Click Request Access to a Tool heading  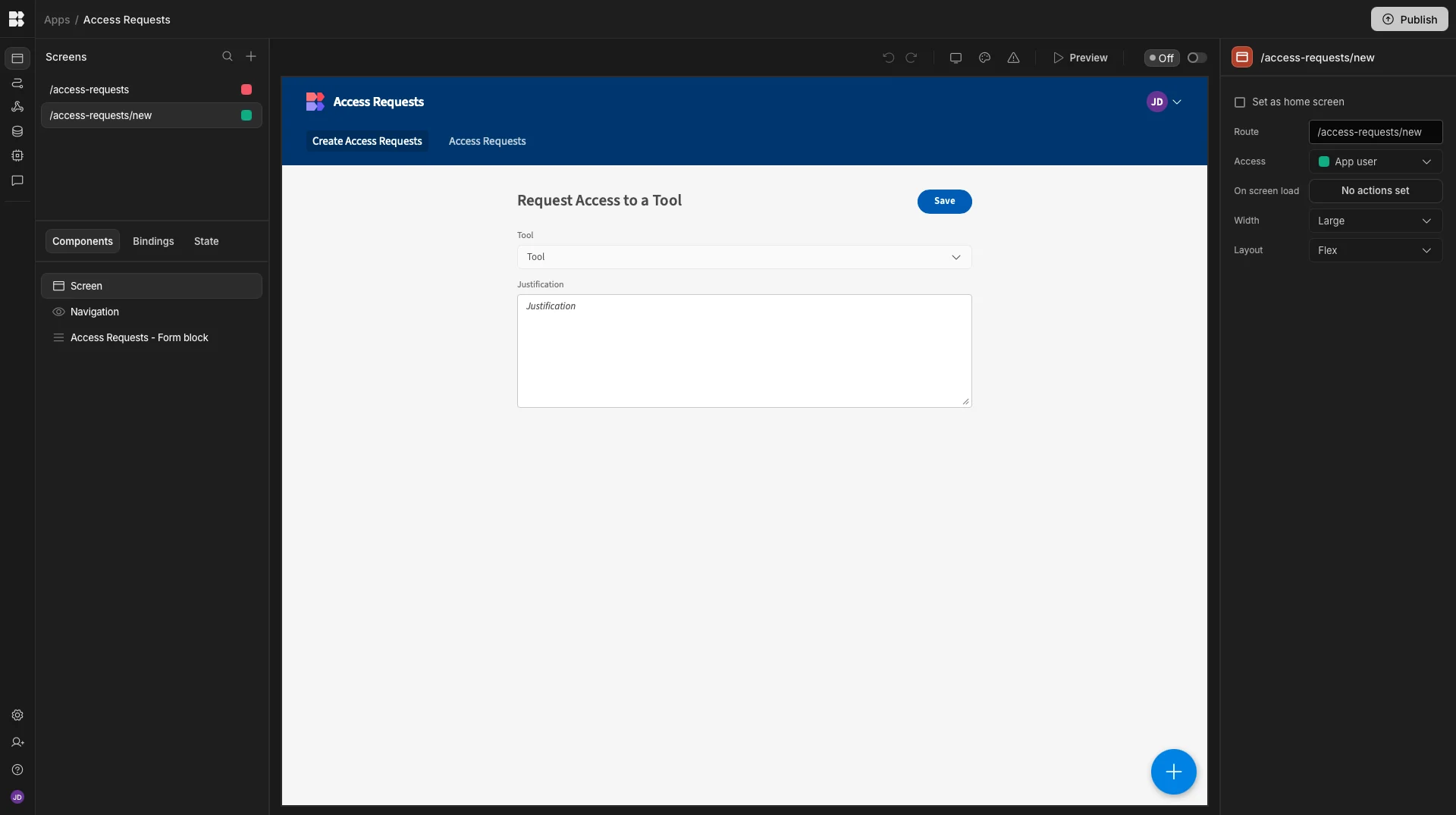599,200
